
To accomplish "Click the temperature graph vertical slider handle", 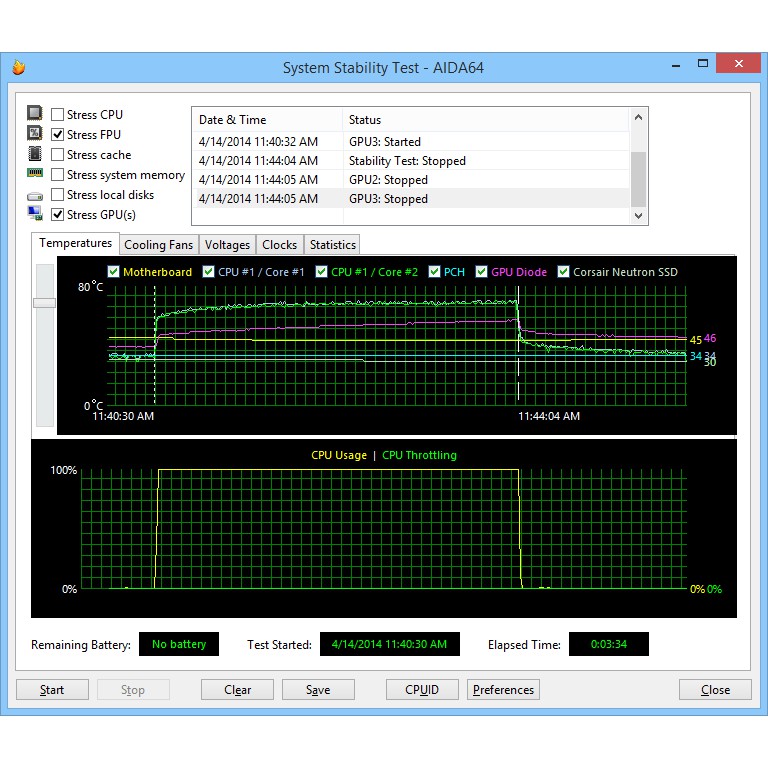I will 44,303.
